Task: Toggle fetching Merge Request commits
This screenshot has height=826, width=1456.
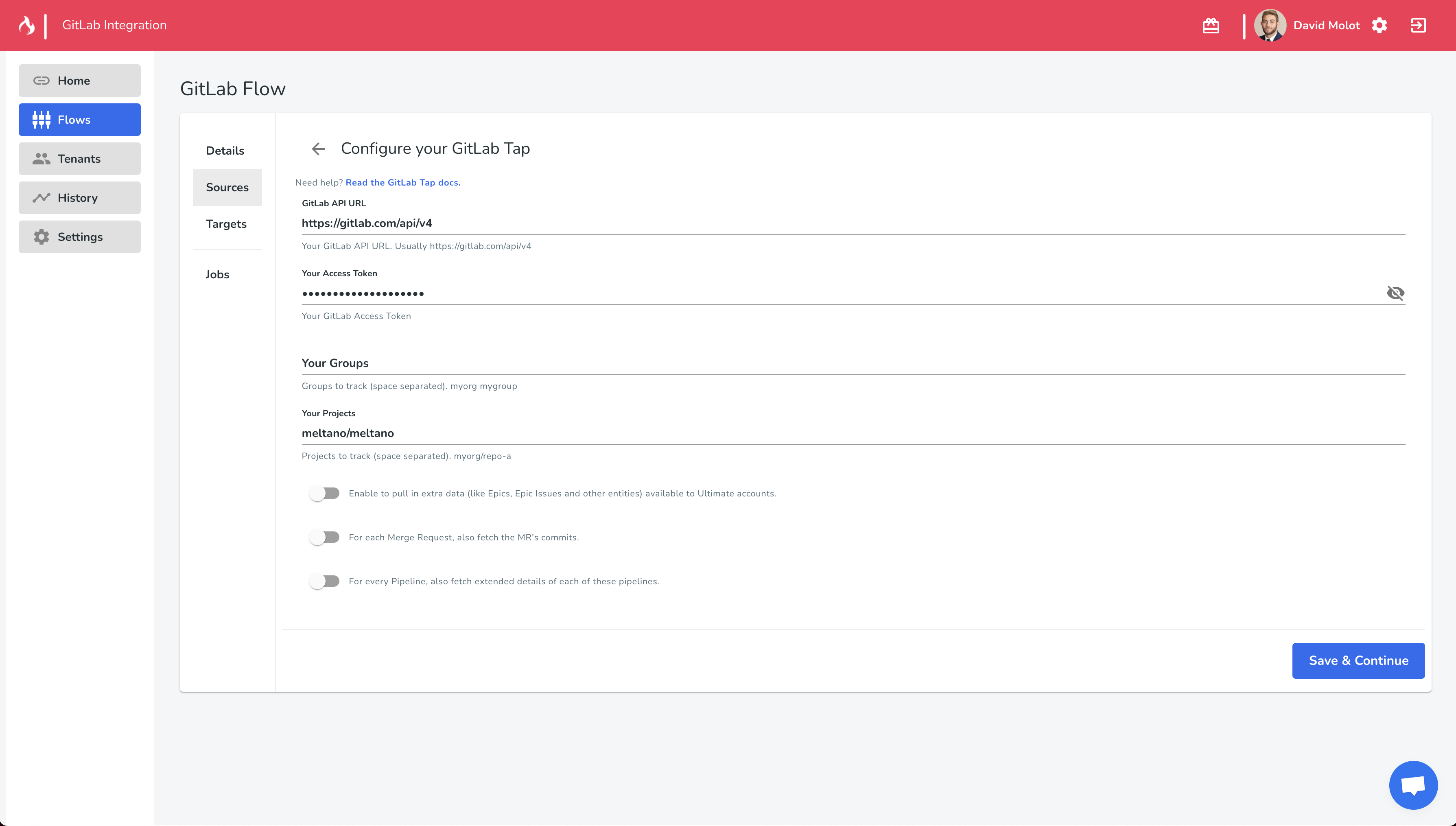Action: click(x=324, y=537)
